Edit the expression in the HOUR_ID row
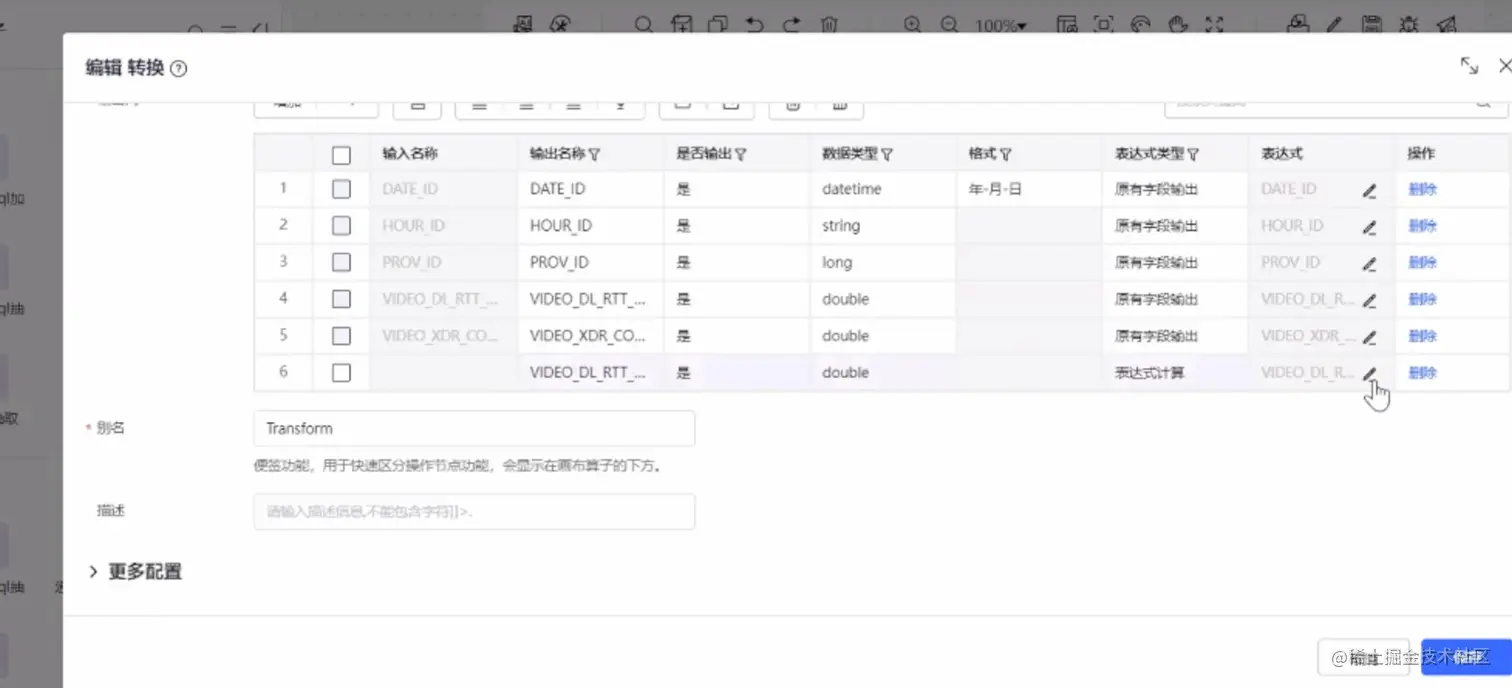Viewport: 1512px width, 688px height. [1369, 227]
